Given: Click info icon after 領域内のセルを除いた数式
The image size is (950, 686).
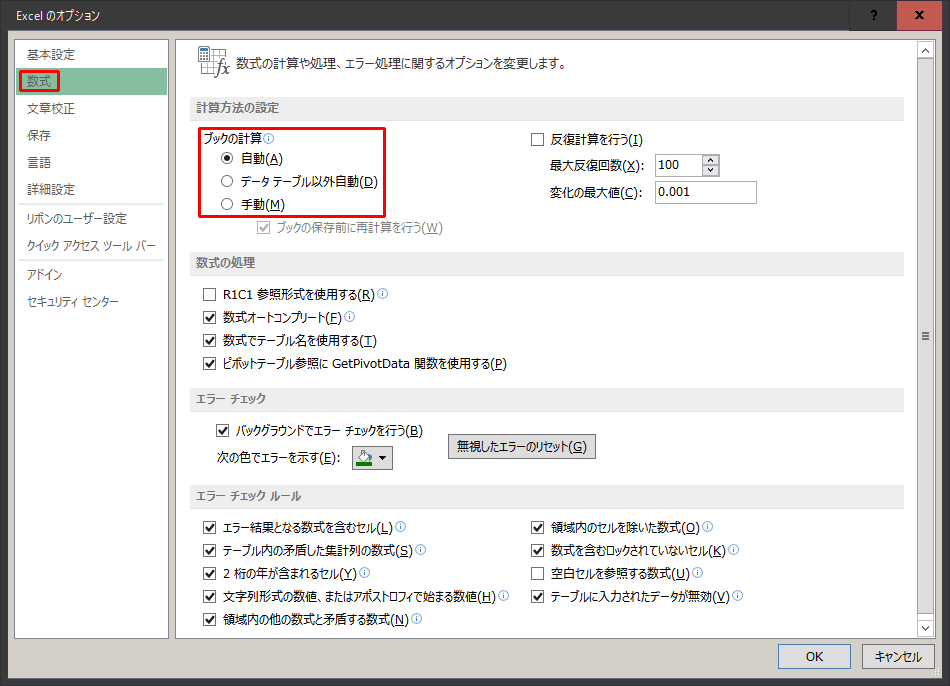Looking at the screenshot, I should (708, 527).
